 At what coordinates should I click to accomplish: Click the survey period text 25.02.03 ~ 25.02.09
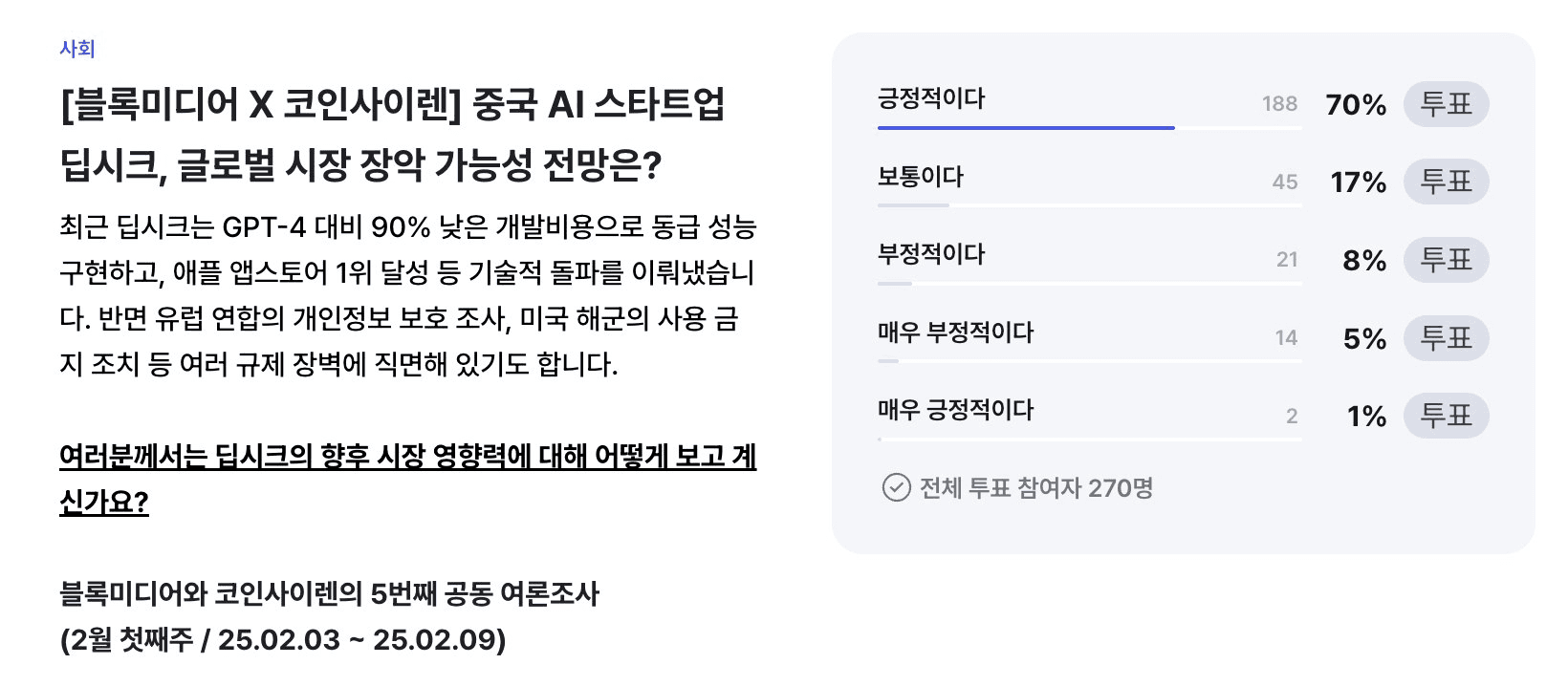[x=359, y=640]
